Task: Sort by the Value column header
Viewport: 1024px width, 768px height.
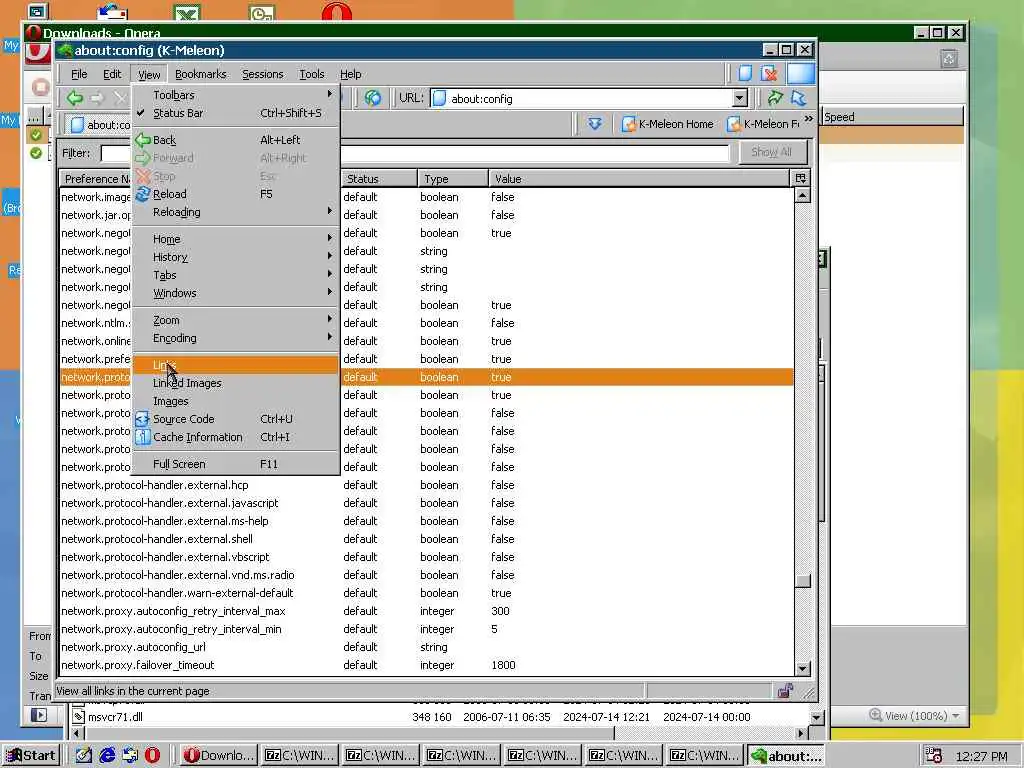Action: [639, 178]
